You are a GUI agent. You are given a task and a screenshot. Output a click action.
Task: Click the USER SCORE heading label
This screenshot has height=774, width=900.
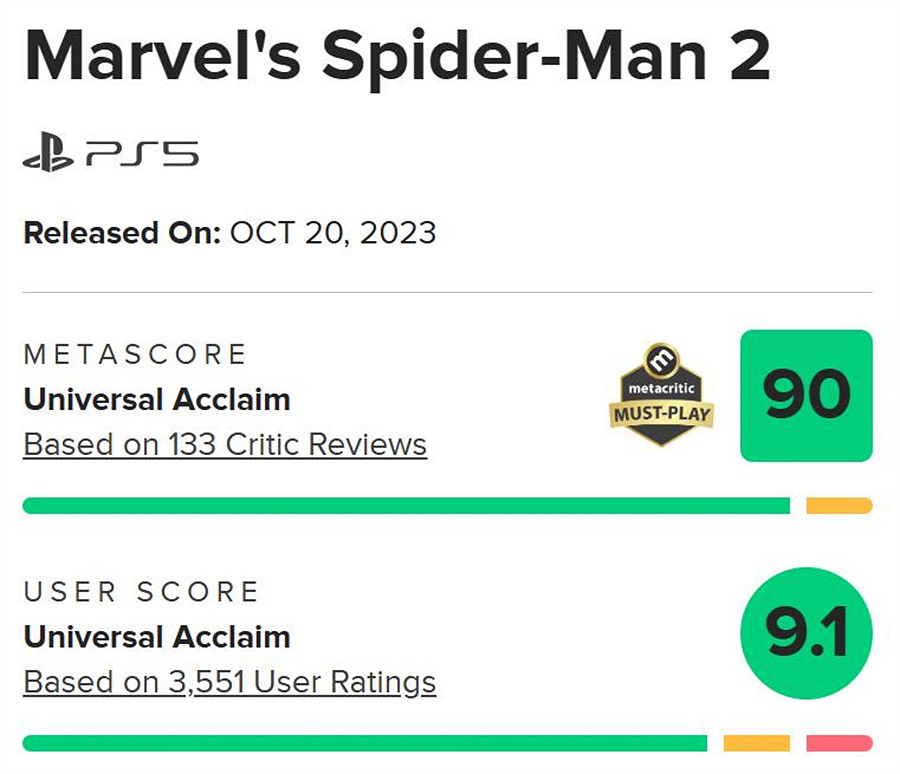[x=141, y=591]
